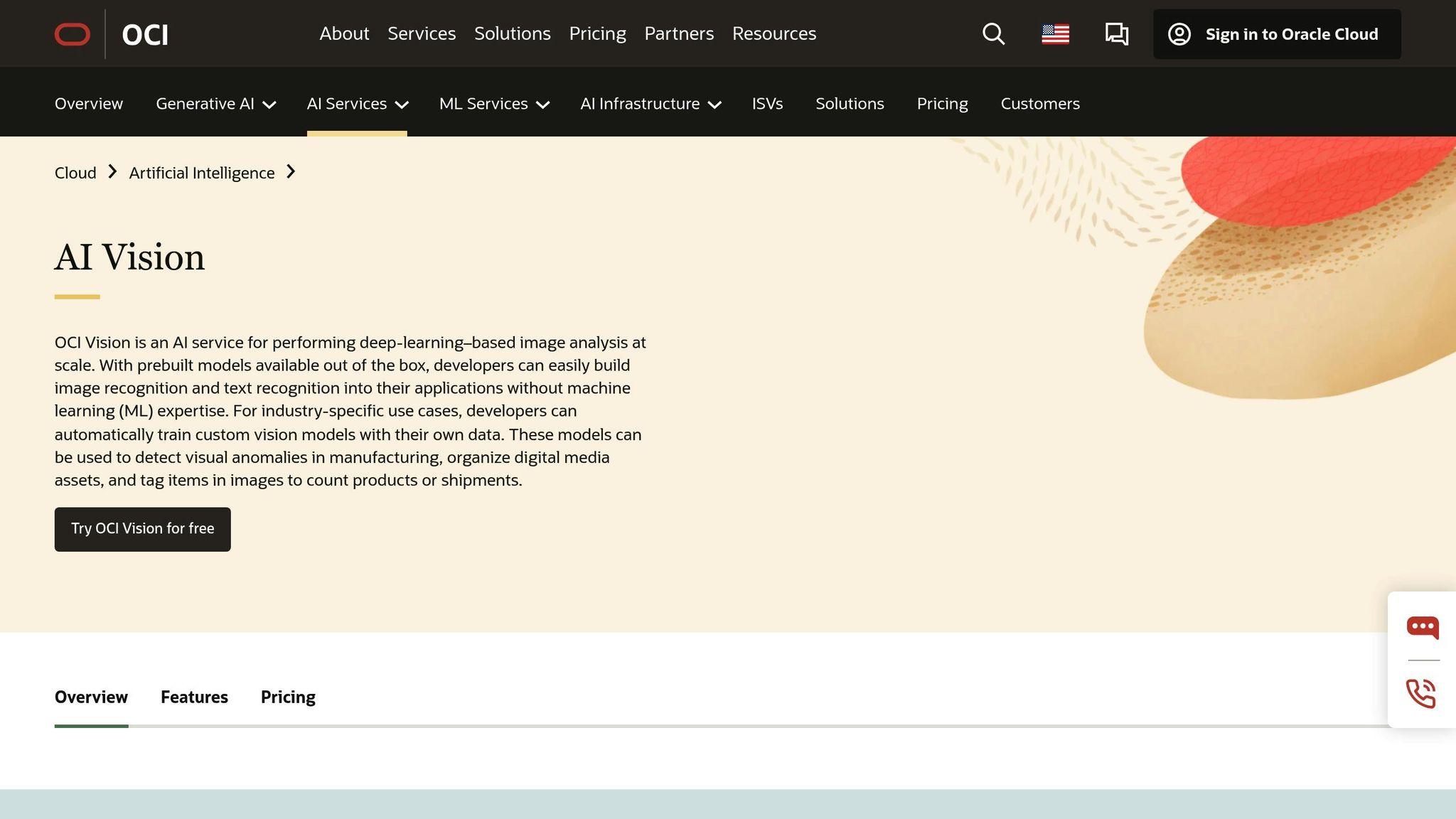Open the Cloud breadcrumb link
Screen dimensions: 1456x819
coord(75,173)
